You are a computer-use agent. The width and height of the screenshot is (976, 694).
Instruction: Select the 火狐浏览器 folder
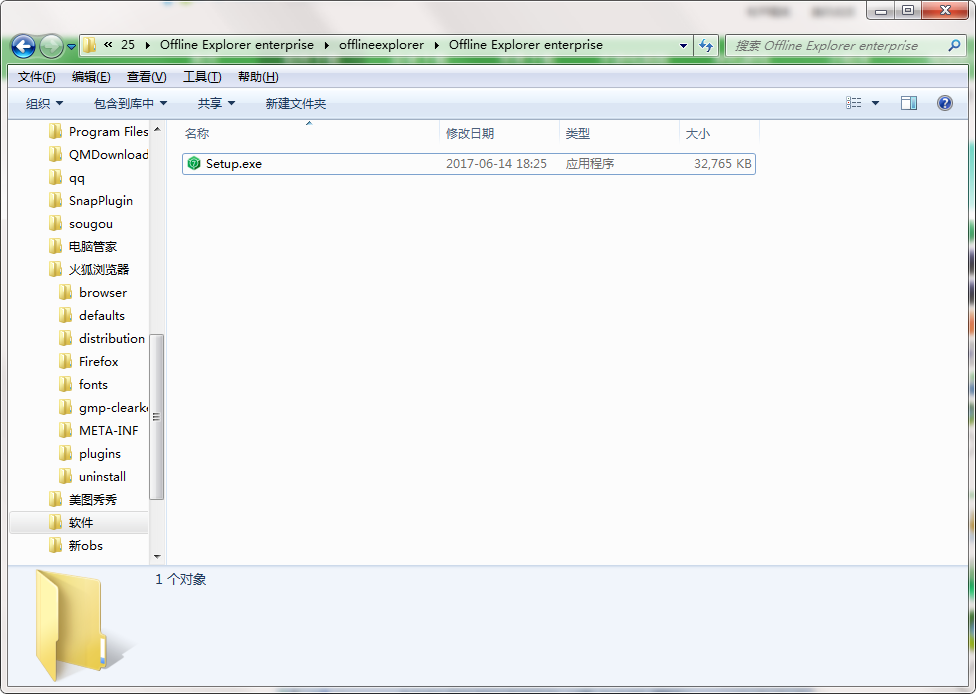pos(89,270)
